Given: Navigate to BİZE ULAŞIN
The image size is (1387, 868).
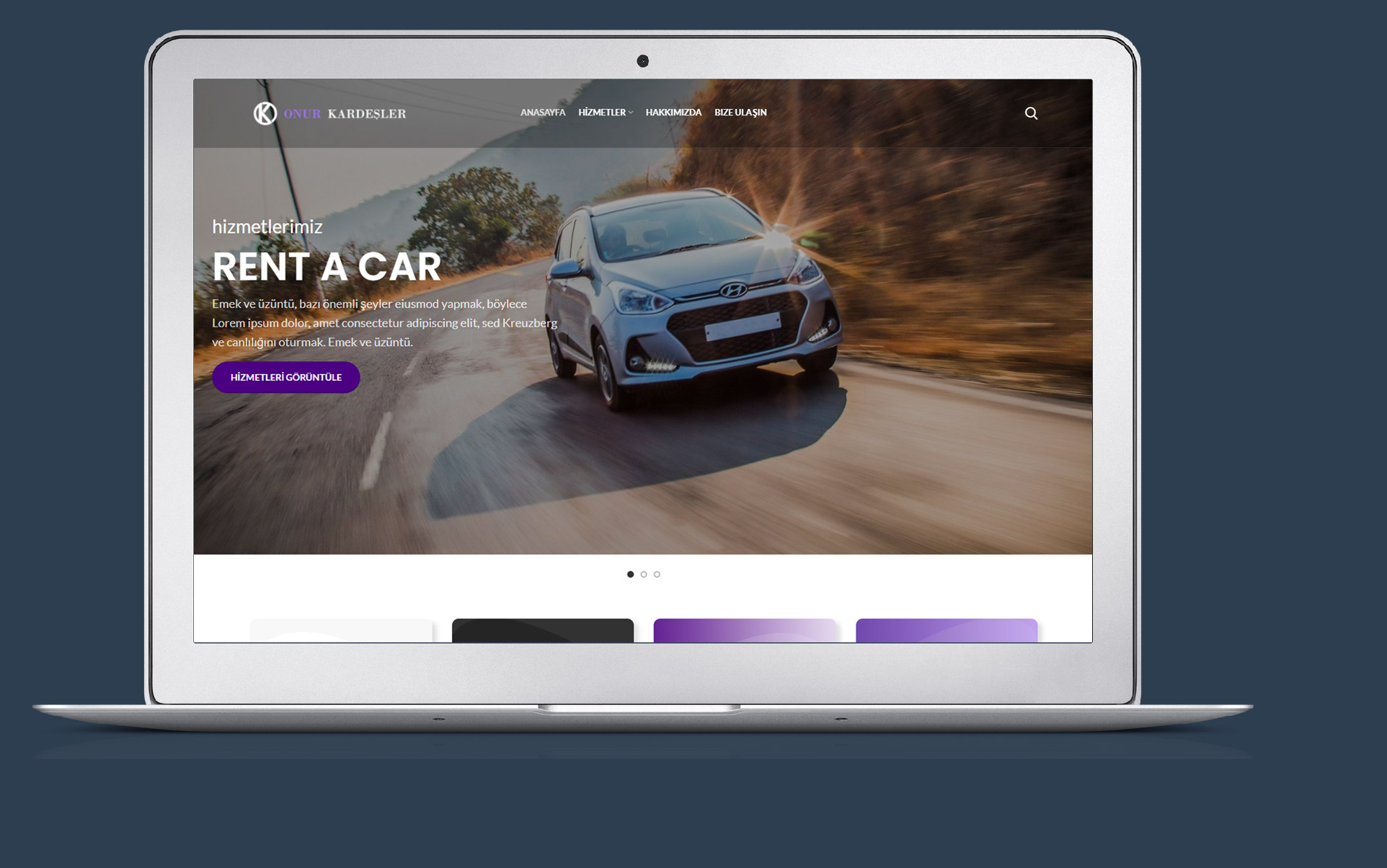Looking at the screenshot, I should 740,112.
